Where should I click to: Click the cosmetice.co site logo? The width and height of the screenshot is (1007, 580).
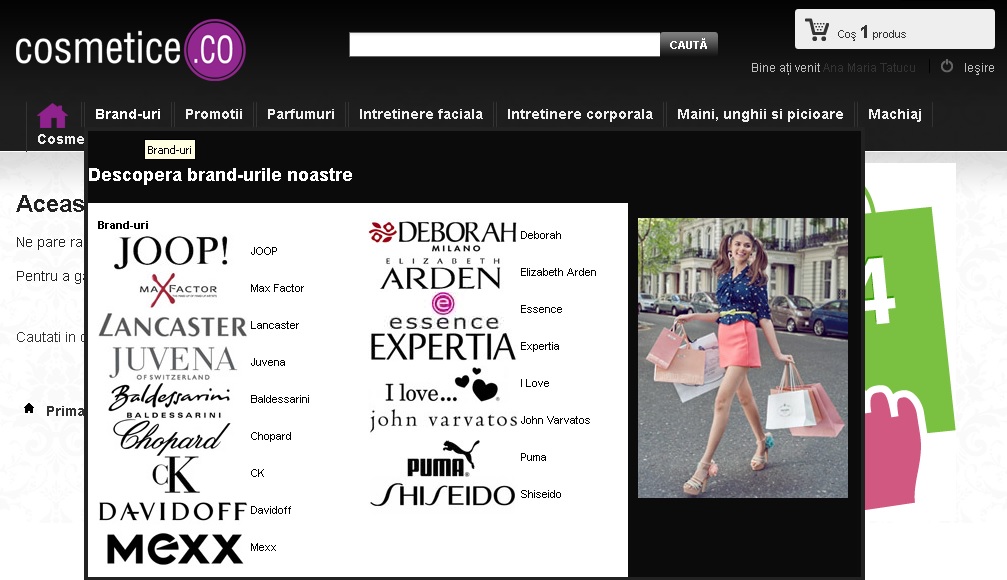coord(130,49)
